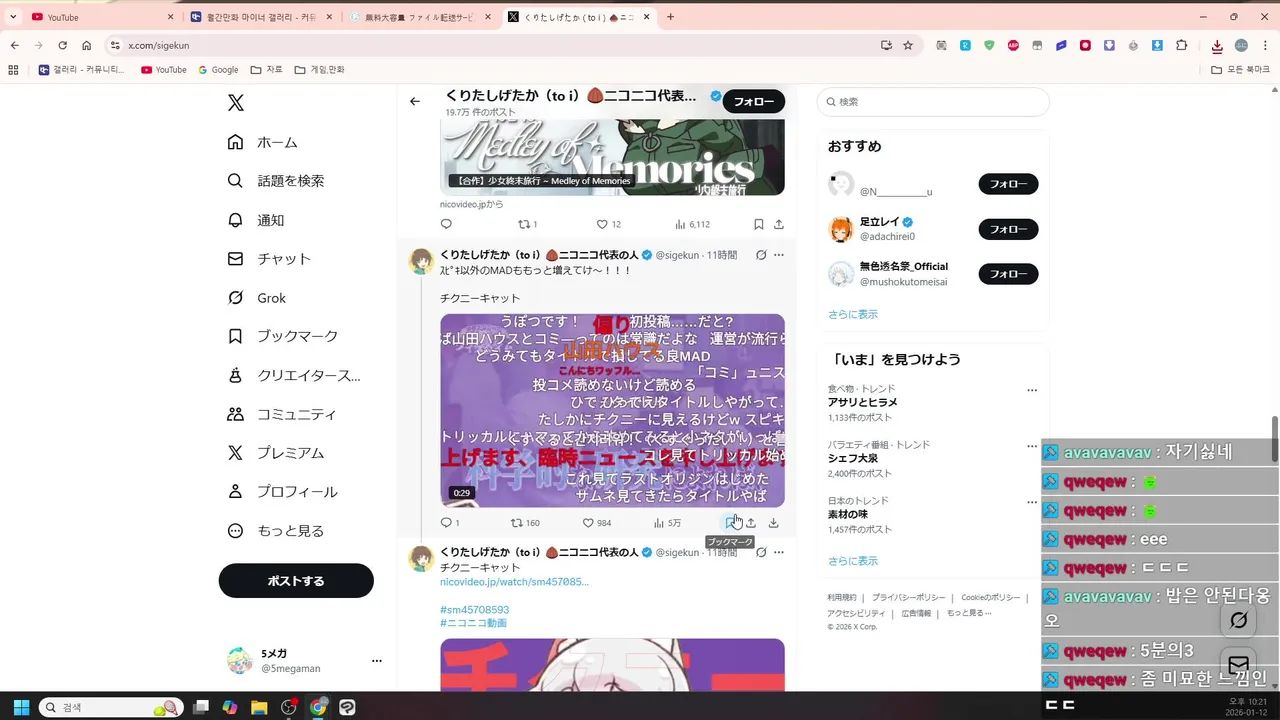Open 話題を検索 in the sidebar
The height and width of the screenshot is (720, 1280).
point(276,181)
